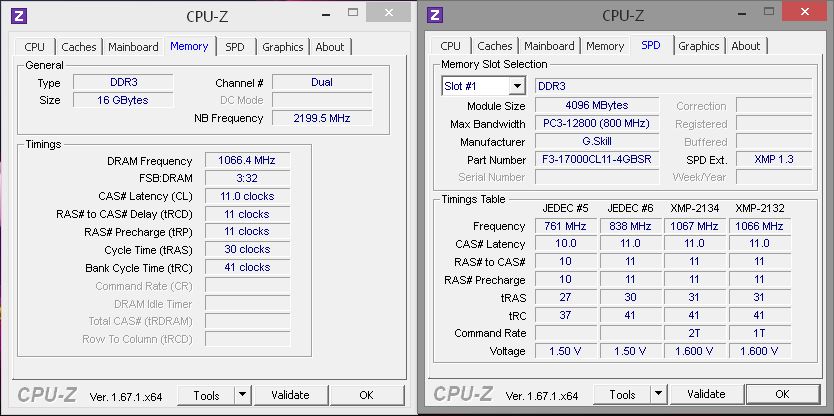Switch to Mainboard tab in right window
Image resolution: width=834 pixels, height=416 pixels.
pyautogui.click(x=549, y=46)
